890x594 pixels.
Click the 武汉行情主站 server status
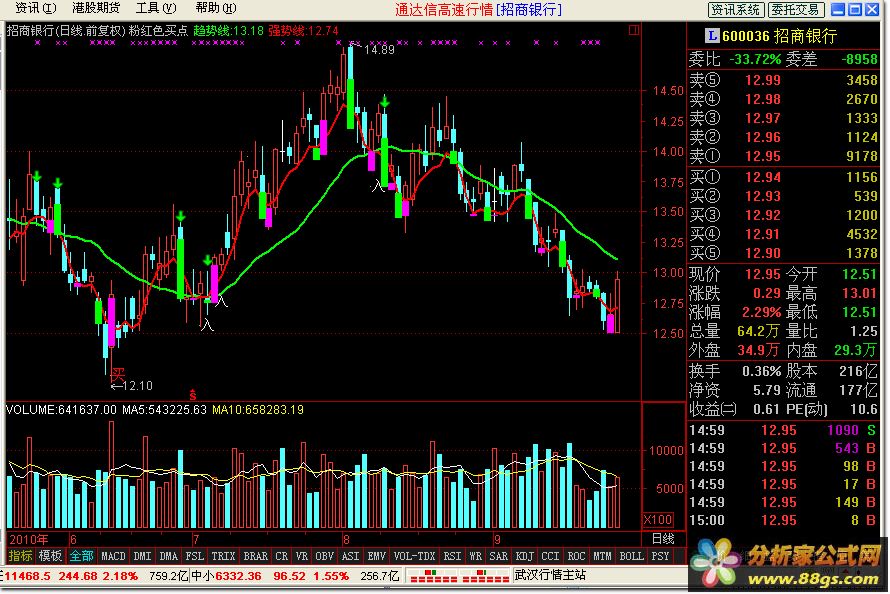tap(549, 575)
